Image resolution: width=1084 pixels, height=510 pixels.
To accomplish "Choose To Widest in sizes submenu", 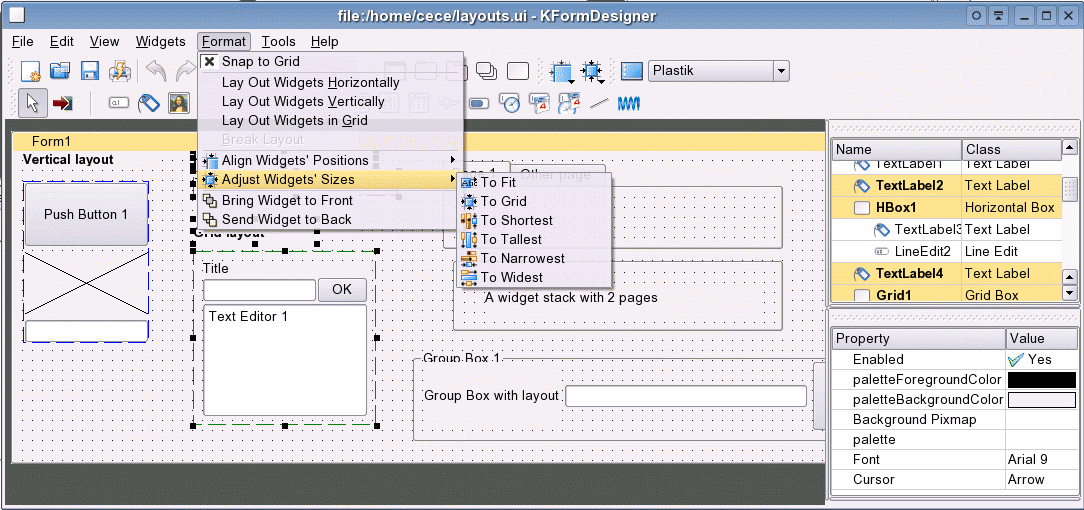I will coord(511,277).
